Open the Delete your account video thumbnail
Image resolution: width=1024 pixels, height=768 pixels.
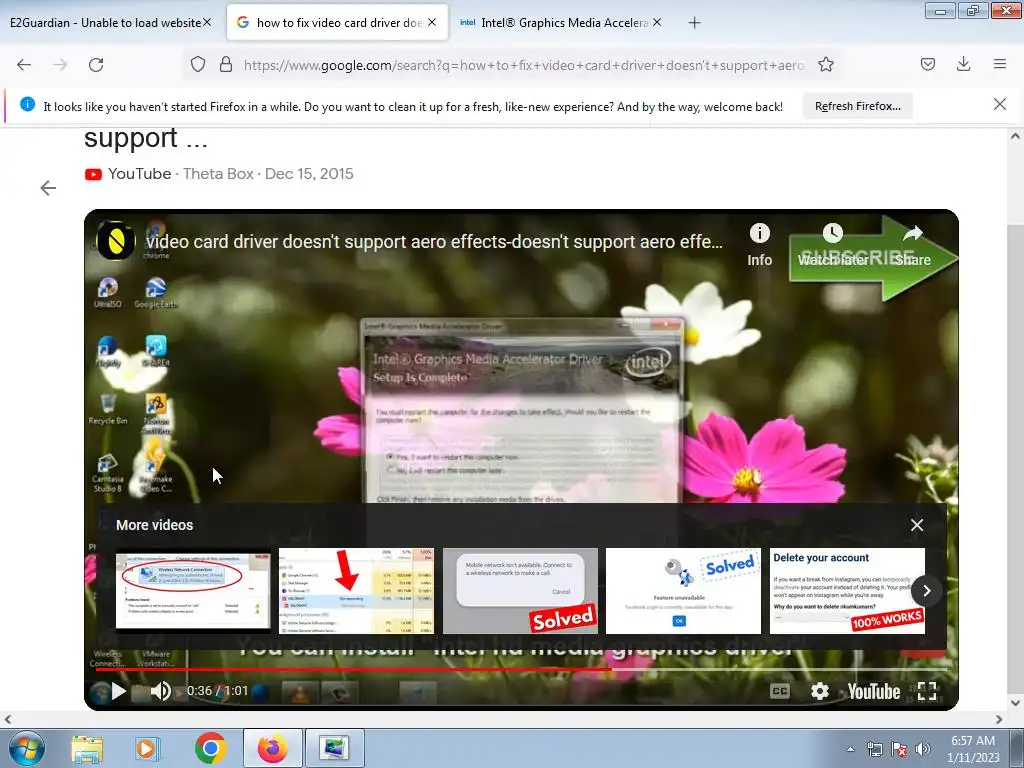(x=847, y=590)
